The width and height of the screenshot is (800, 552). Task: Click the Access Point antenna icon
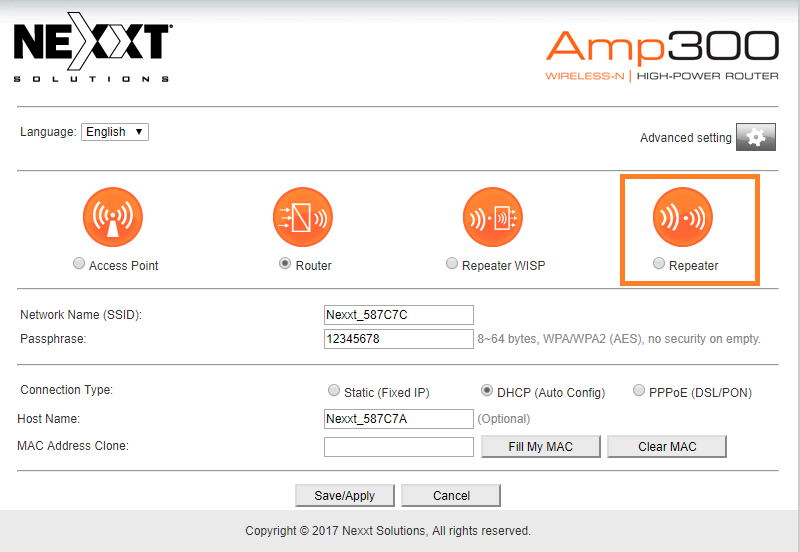pyautogui.click(x=113, y=217)
